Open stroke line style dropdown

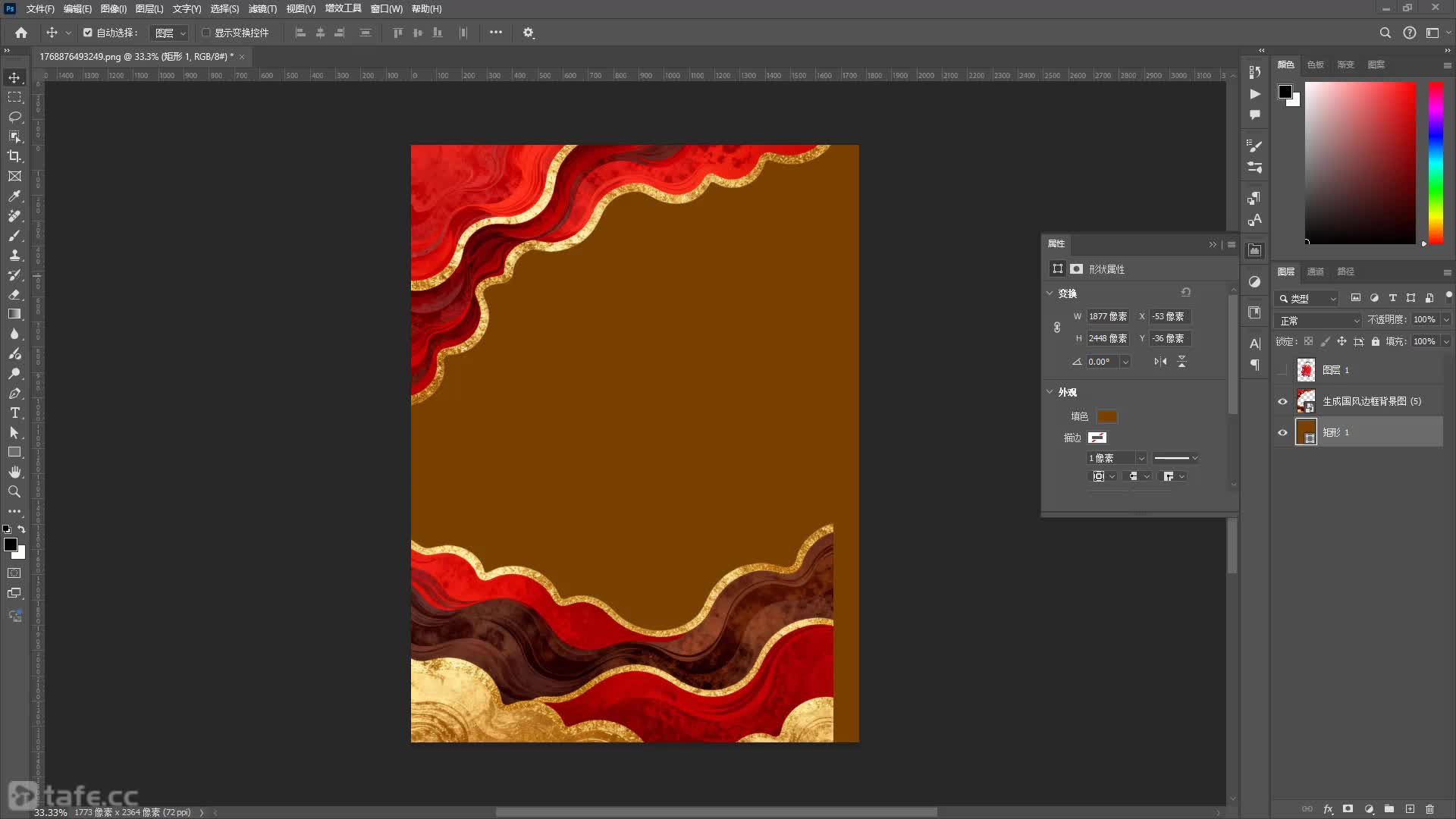(1175, 458)
